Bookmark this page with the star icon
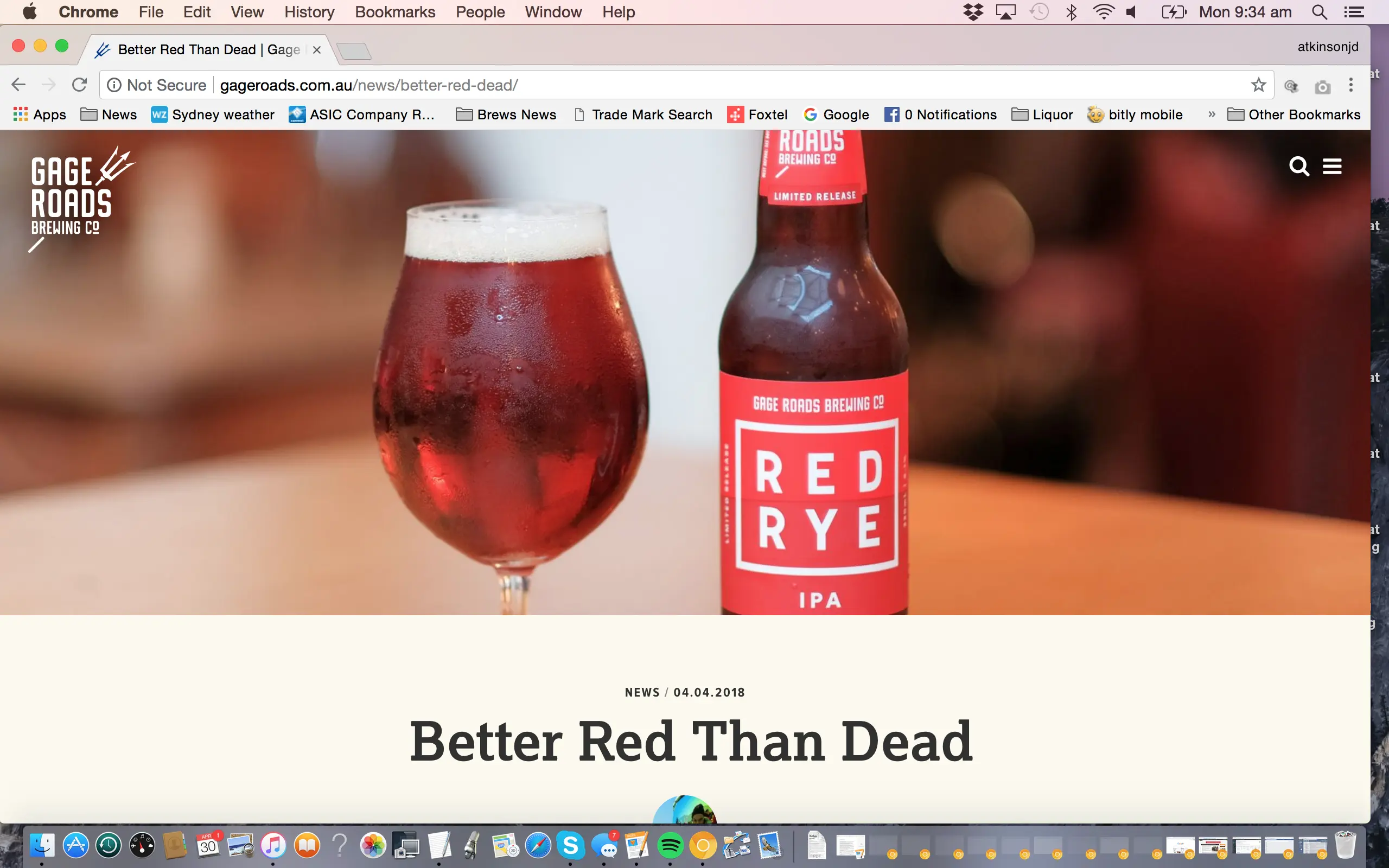The image size is (1389, 868). pos(1258,85)
